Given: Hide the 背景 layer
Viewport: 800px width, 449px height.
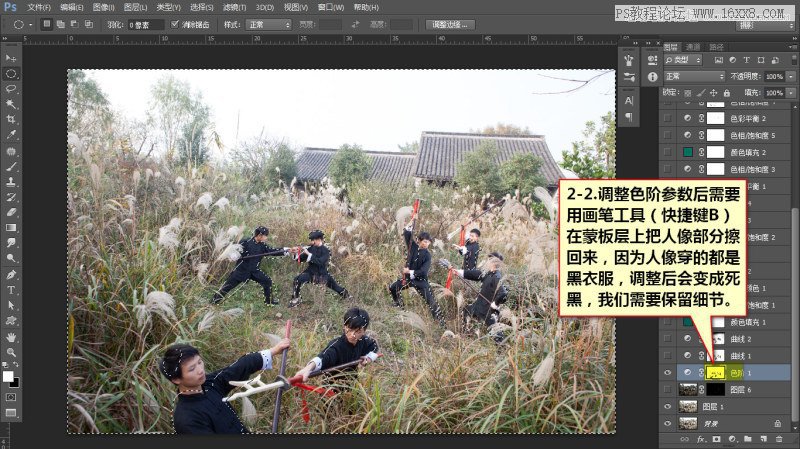Looking at the screenshot, I should [x=667, y=423].
